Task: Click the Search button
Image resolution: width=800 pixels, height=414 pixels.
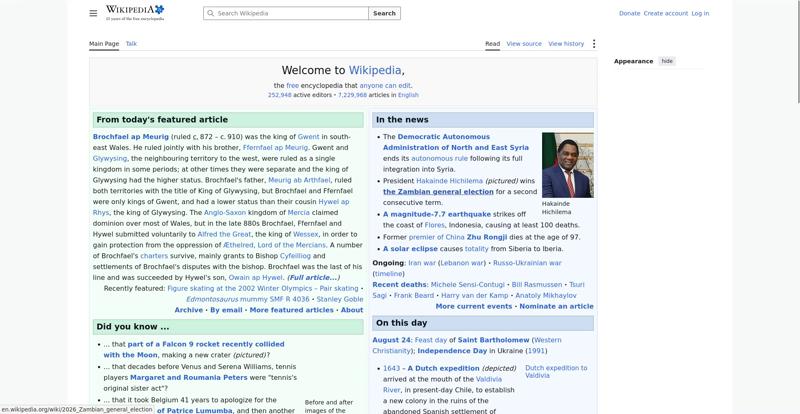Action: tap(384, 13)
